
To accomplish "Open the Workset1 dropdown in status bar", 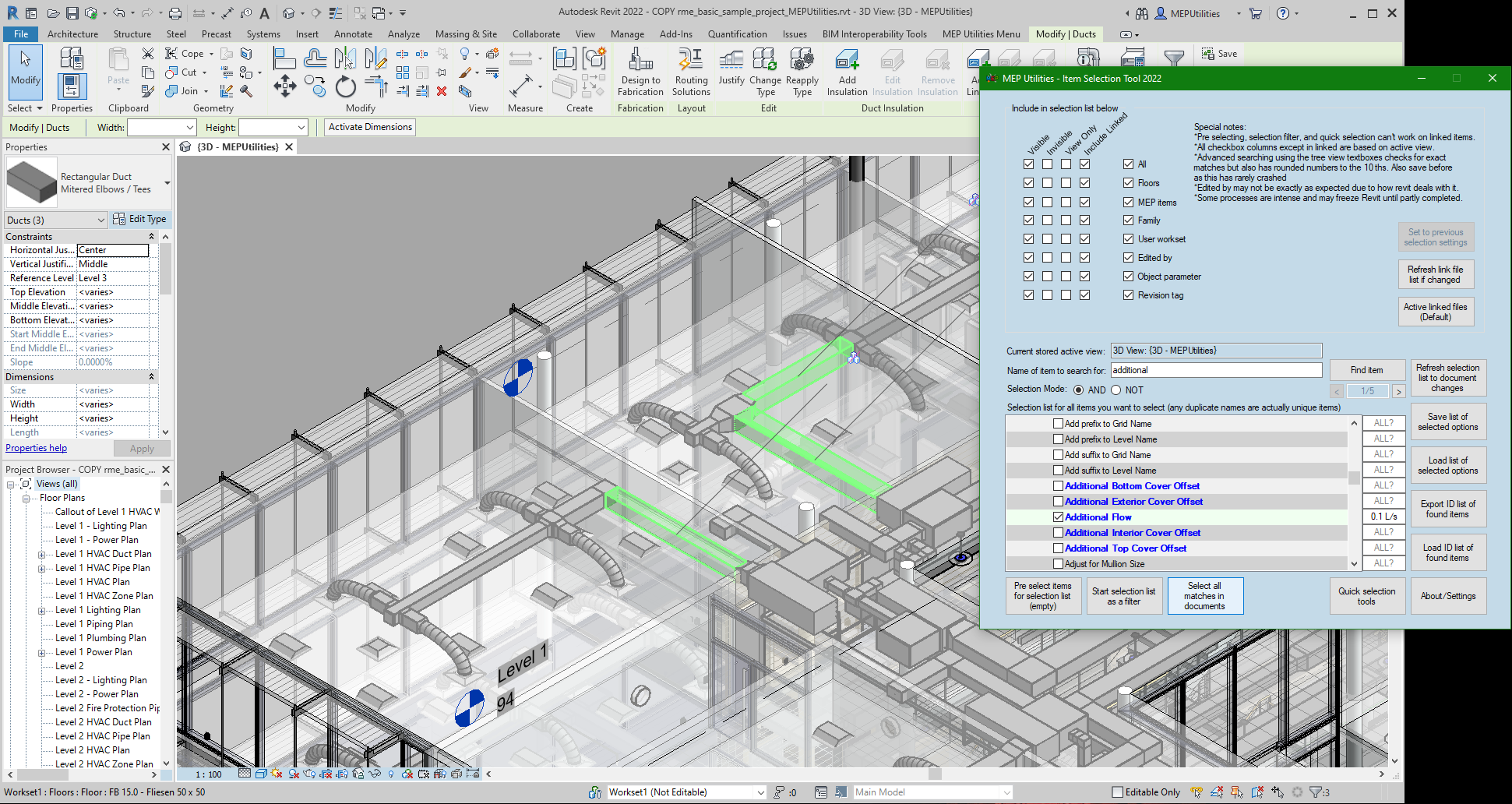I will pos(760,792).
